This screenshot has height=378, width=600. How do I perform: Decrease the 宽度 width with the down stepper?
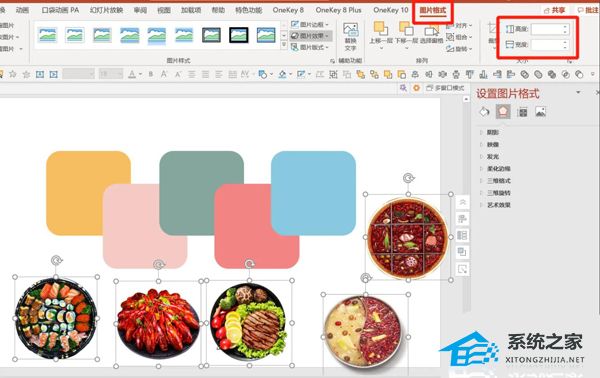click(x=565, y=47)
